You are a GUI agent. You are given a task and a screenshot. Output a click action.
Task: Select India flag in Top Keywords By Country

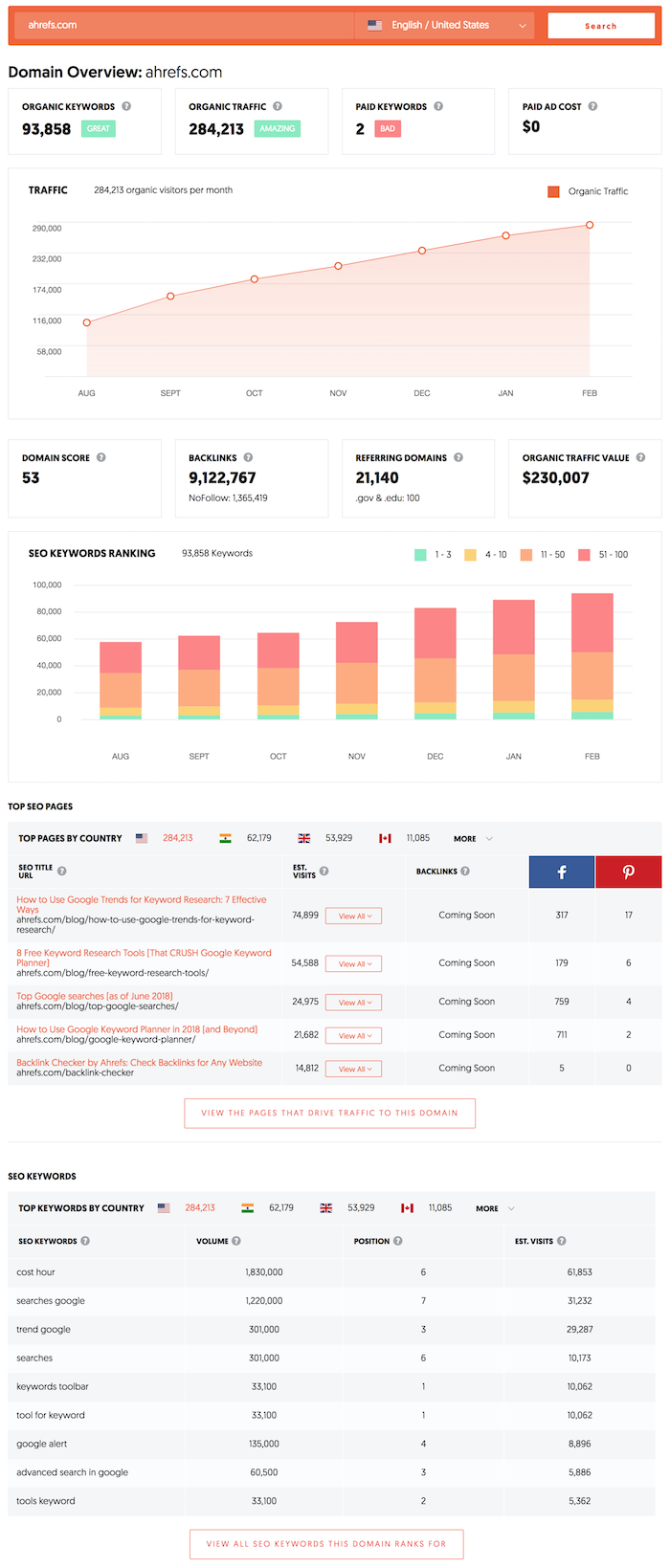coord(248,1208)
